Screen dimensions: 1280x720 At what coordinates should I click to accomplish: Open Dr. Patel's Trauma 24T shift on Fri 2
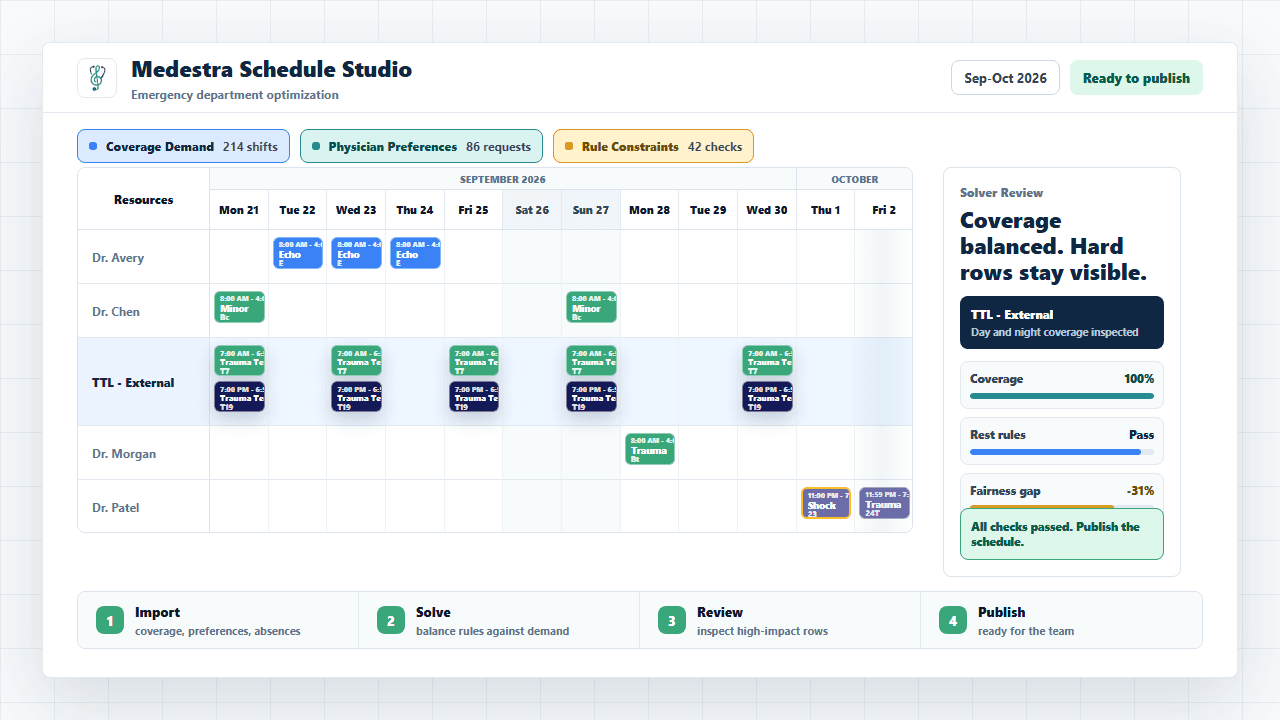click(x=884, y=503)
